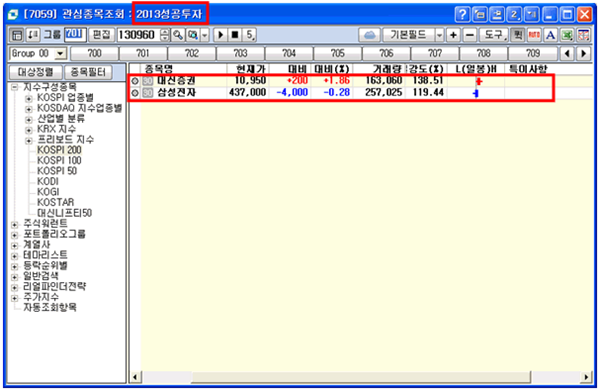The width and height of the screenshot is (601, 392).
Task: Switch to group tab 701
Action: click(143, 53)
